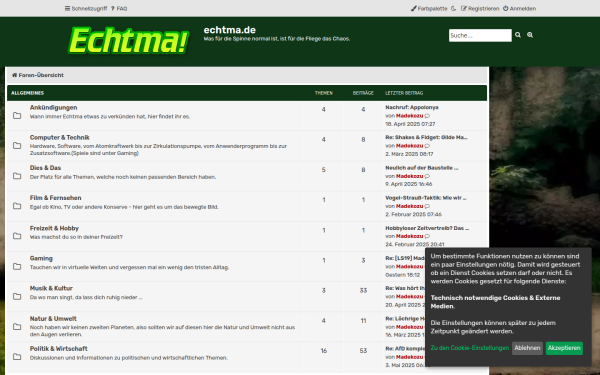Open the Film & Fernsehen forum
600x375 pixels.
[x=55, y=198]
